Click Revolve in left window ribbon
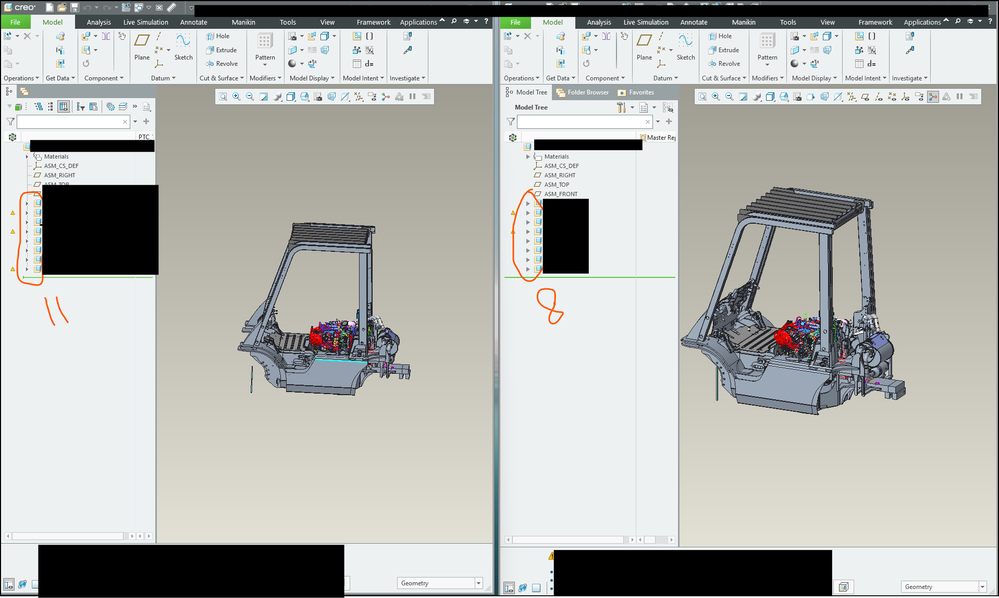This screenshot has width=999, height=598. [x=222, y=64]
